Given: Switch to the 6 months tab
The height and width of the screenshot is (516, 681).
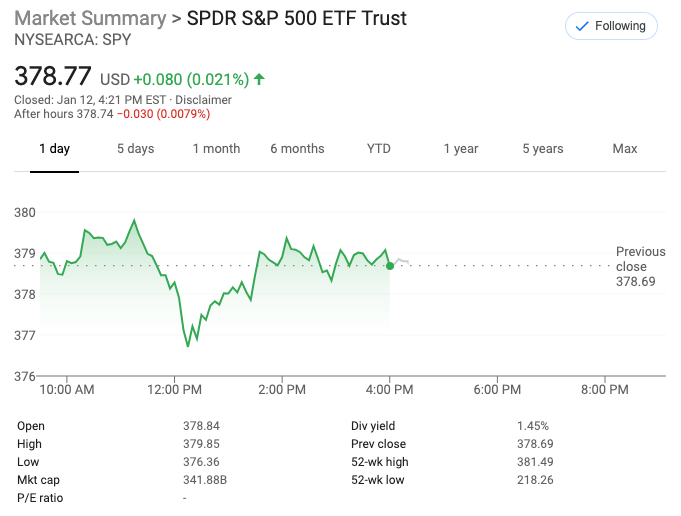Looking at the screenshot, I should (x=297, y=149).
